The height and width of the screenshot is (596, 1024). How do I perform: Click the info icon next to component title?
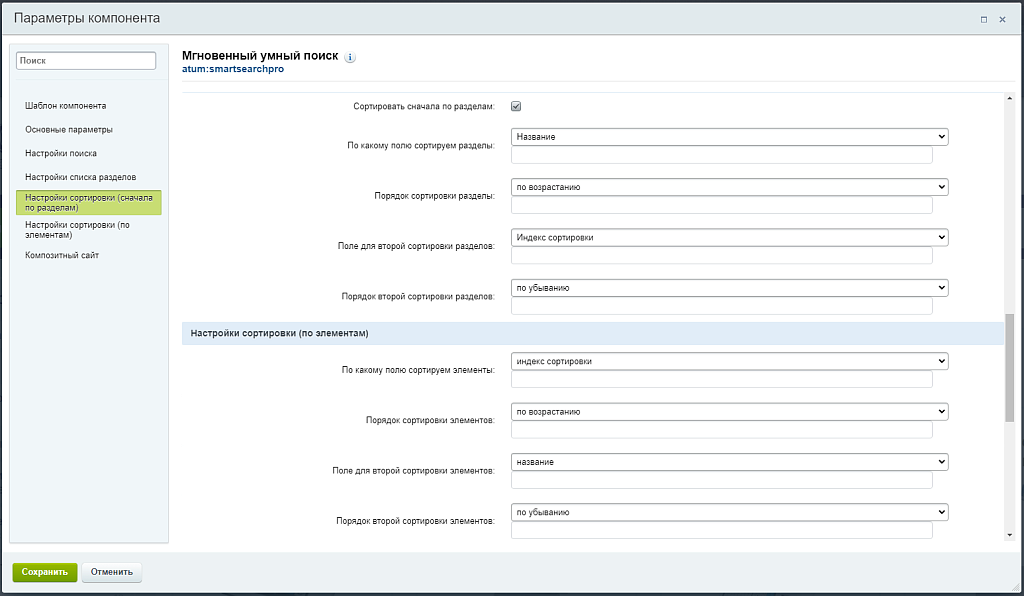(x=350, y=58)
